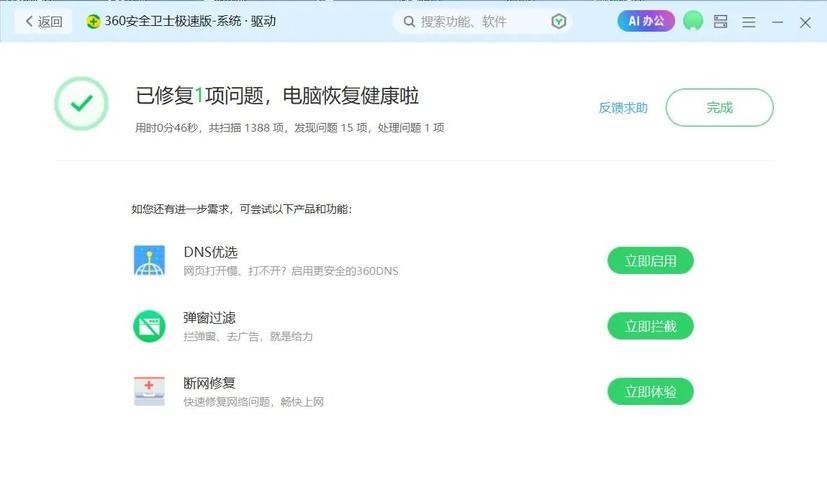
Task: Minimize the 360 window
Action: tap(777, 22)
